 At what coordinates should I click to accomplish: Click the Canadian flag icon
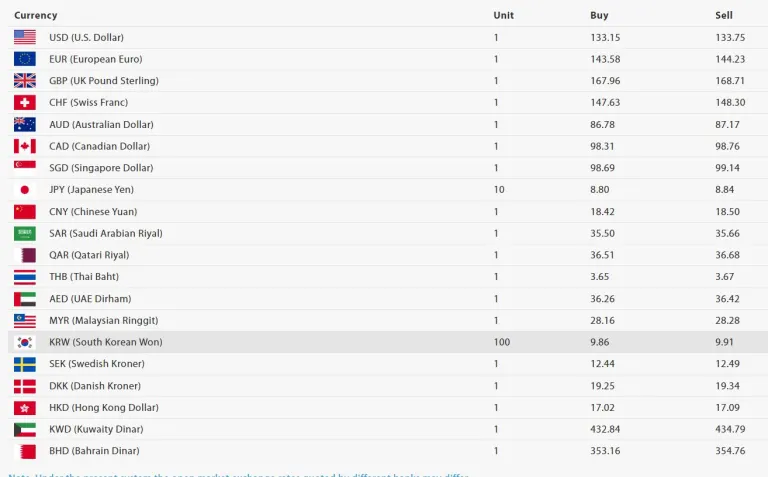(x=25, y=146)
